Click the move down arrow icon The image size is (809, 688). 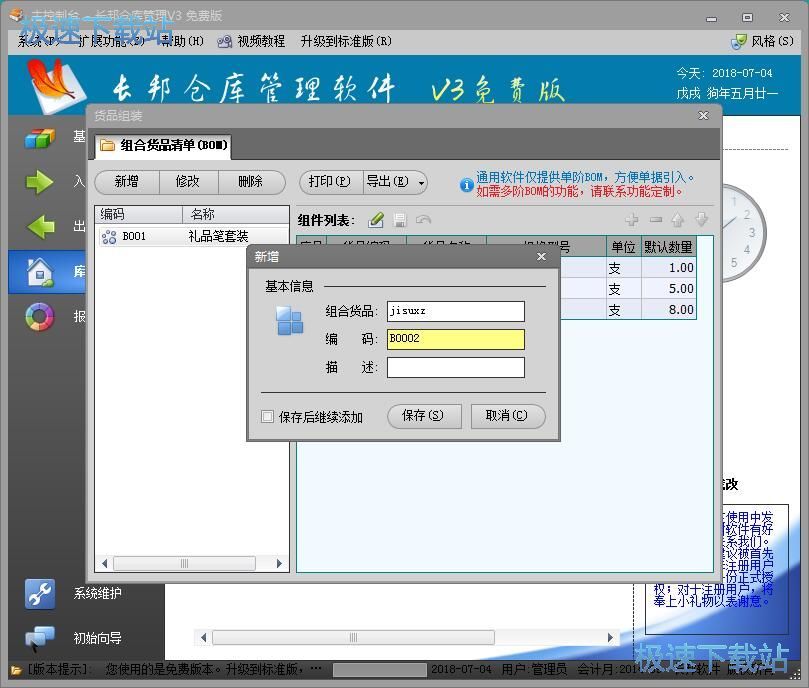coord(701,220)
